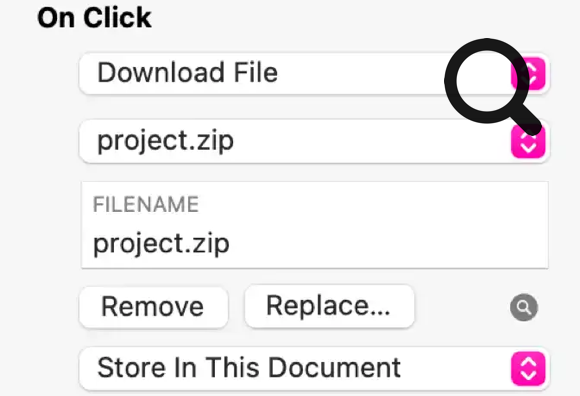Pick another file from the project.zip menu
Image resolution: width=580 pixels, height=396 pixels.
pos(314,142)
